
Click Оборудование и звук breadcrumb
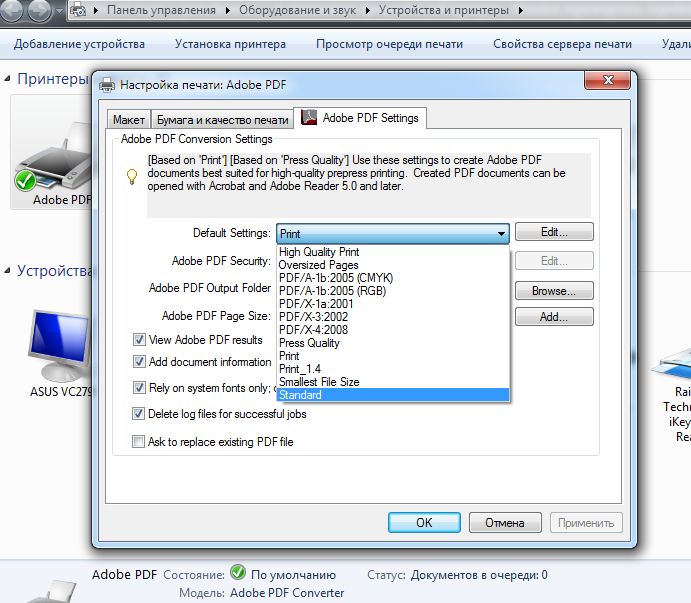pos(297,10)
